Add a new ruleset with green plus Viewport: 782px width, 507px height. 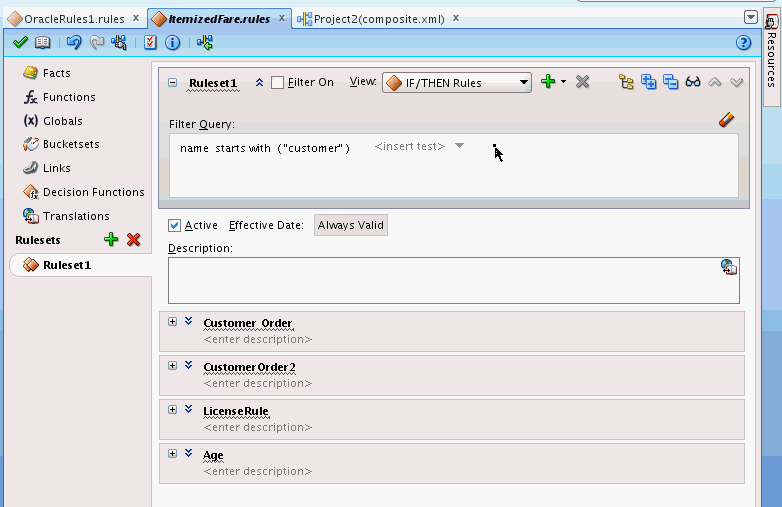111,240
